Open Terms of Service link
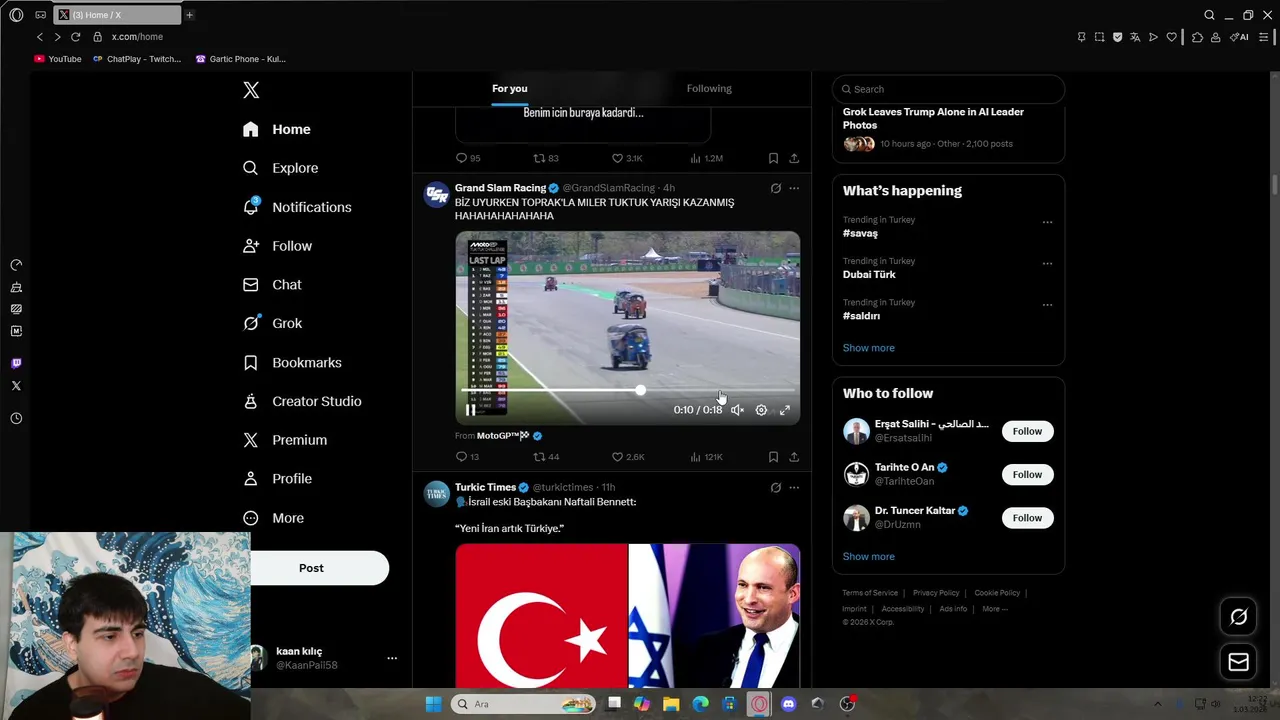The height and width of the screenshot is (720, 1280). point(870,593)
